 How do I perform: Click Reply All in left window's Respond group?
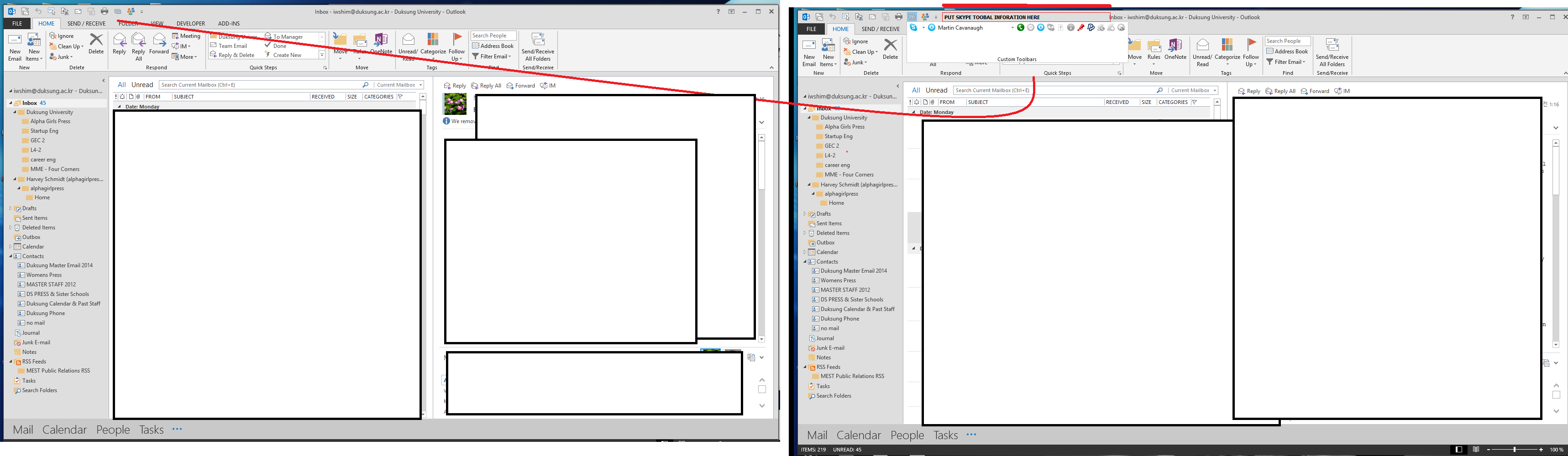point(139,47)
